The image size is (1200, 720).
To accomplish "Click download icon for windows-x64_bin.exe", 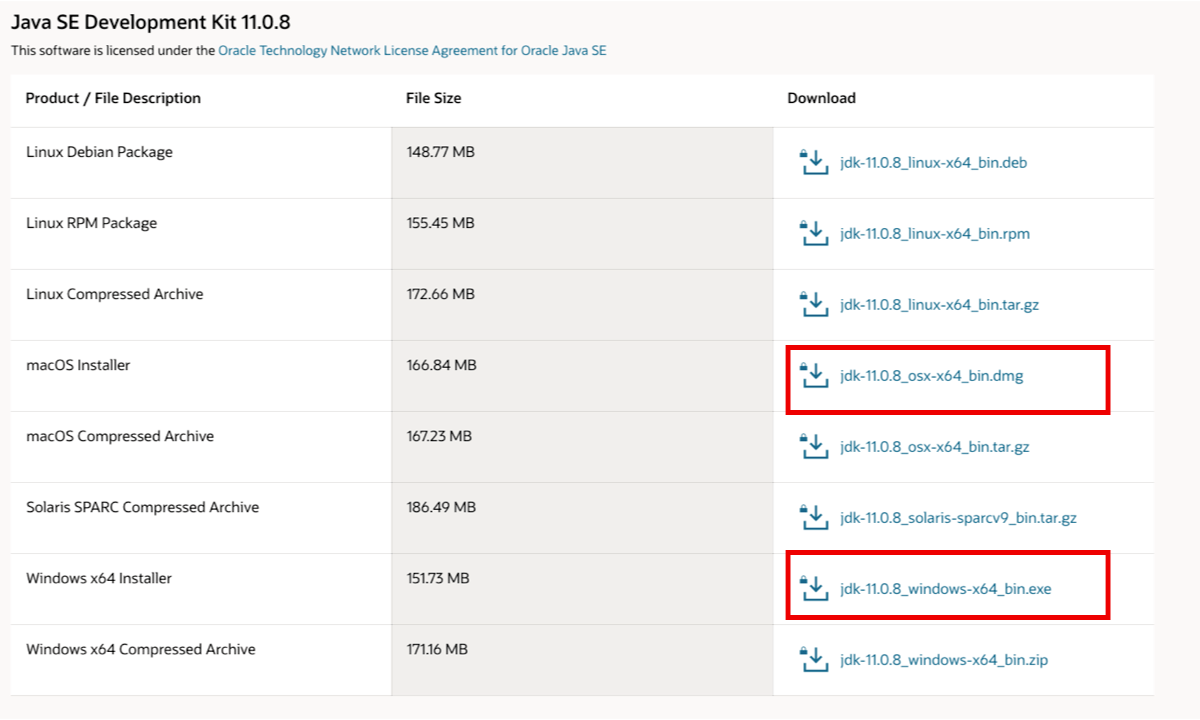I will pyautogui.click(x=815, y=589).
